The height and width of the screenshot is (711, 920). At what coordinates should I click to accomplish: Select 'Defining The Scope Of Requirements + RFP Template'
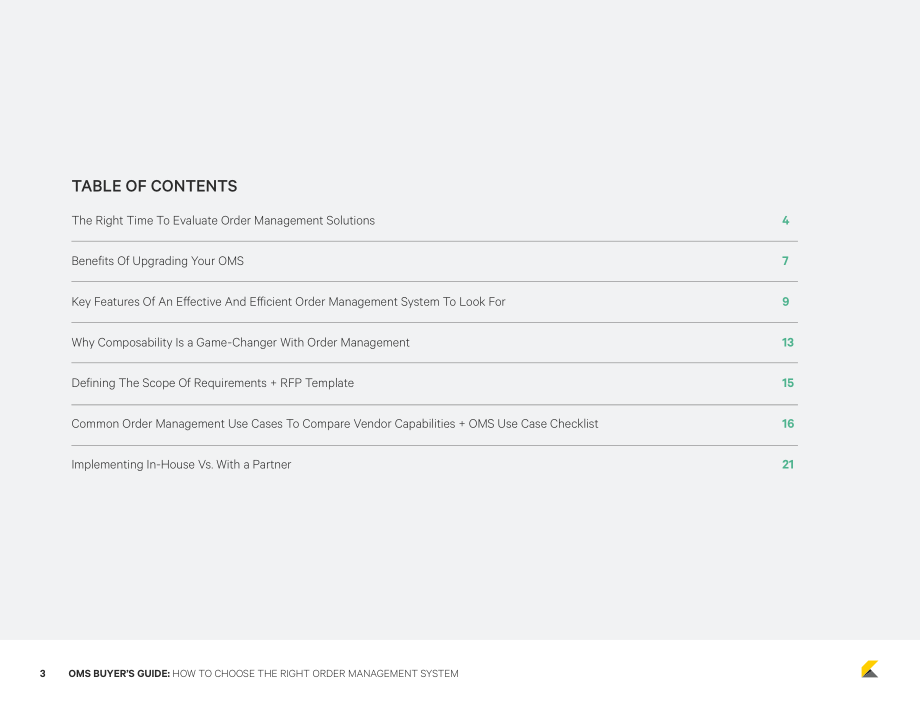(212, 383)
